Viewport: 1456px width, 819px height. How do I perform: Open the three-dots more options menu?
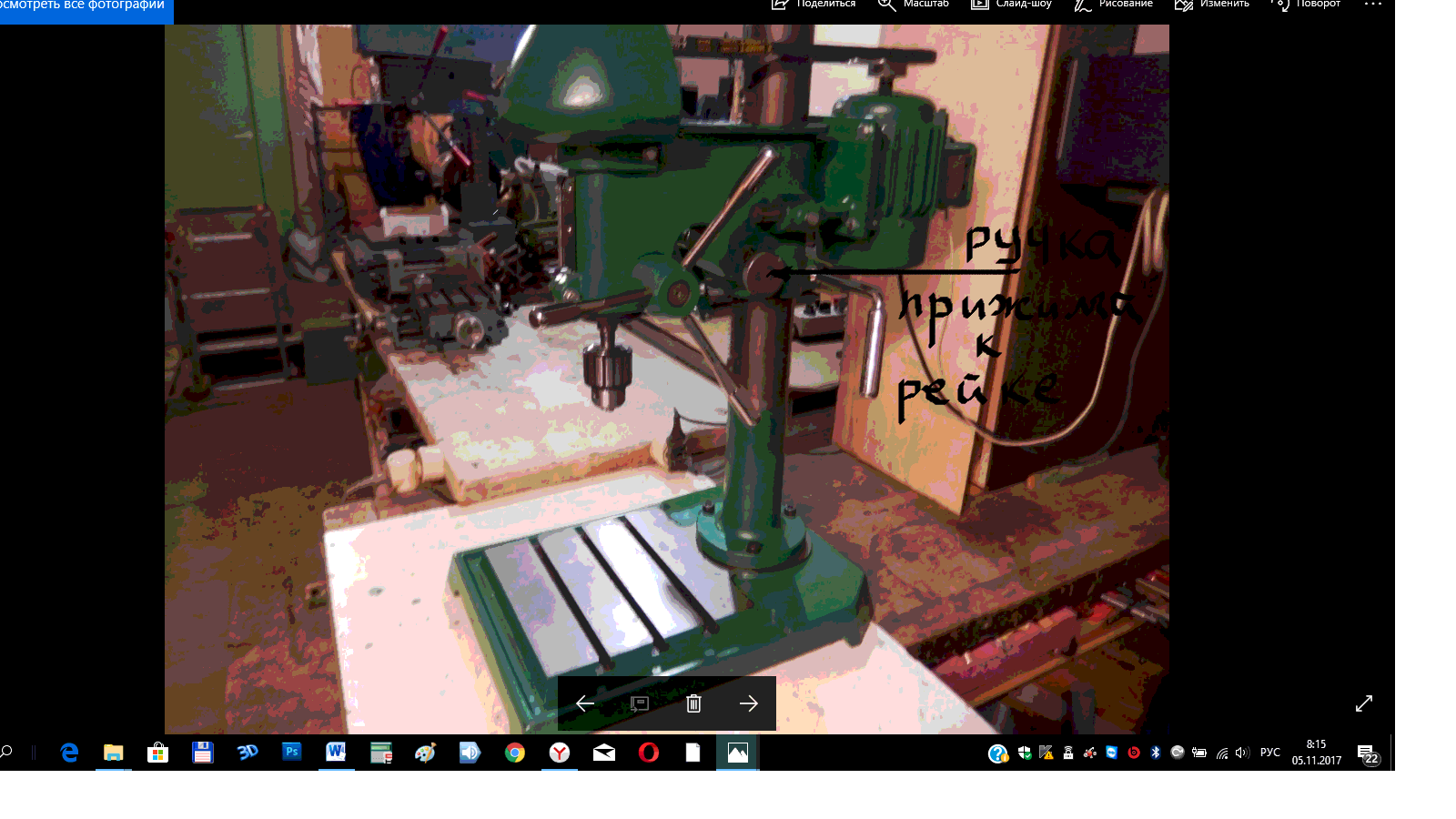point(1372,5)
